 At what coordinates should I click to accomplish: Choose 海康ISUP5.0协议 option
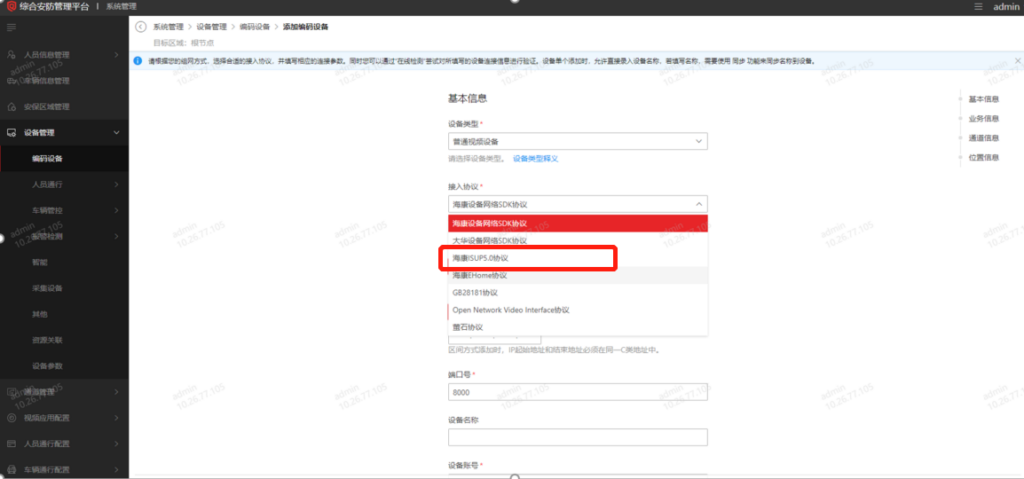pyautogui.click(x=578, y=258)
